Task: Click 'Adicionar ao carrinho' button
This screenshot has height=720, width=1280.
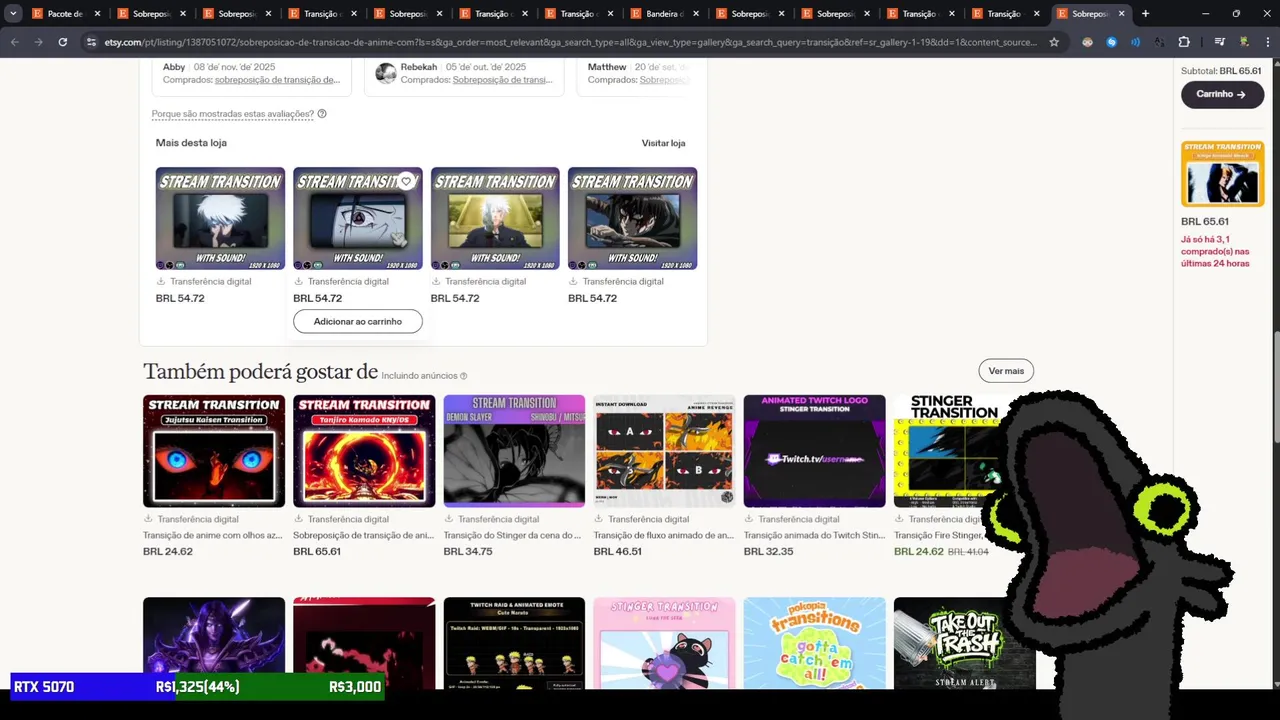Action: [x=358, y=321]
